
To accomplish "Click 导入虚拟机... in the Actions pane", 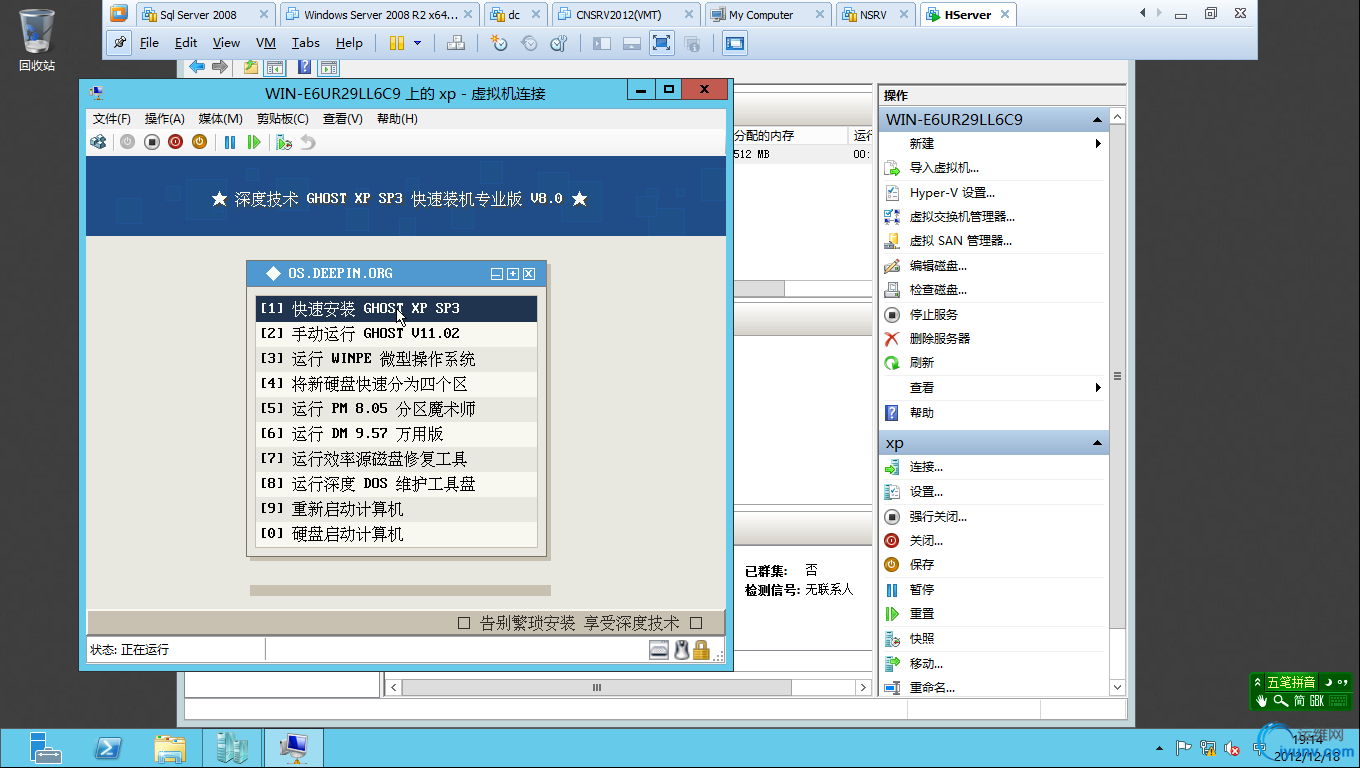I will point(944,168).
